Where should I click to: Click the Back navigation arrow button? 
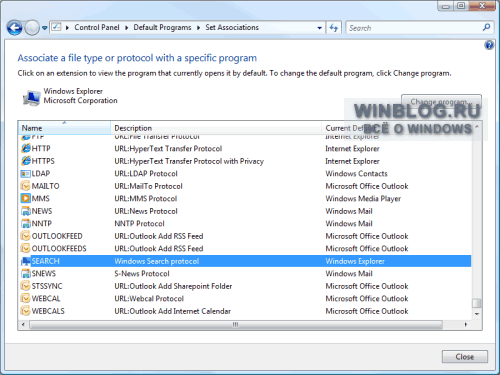(15, 28)
